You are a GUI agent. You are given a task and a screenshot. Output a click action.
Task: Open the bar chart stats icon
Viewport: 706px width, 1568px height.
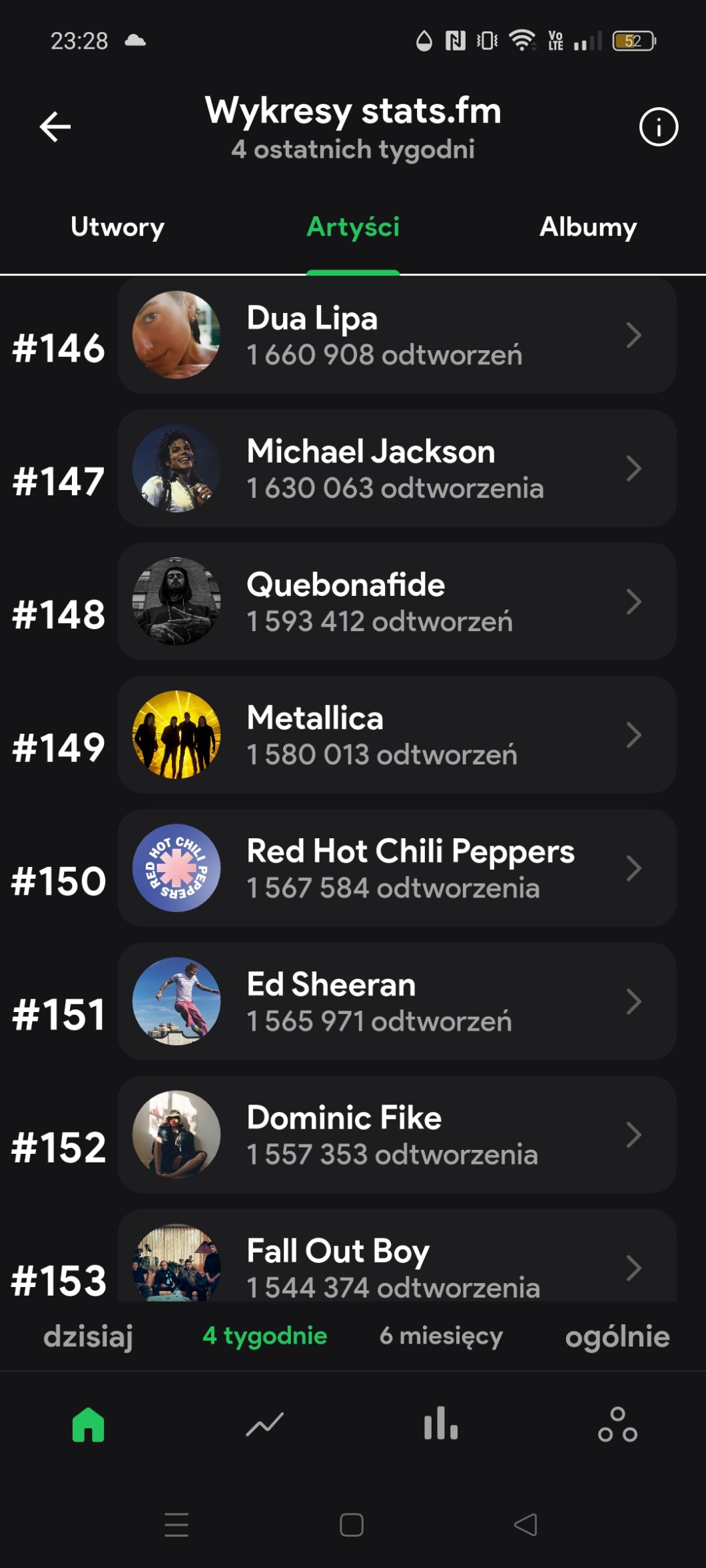click(441, 1425)
